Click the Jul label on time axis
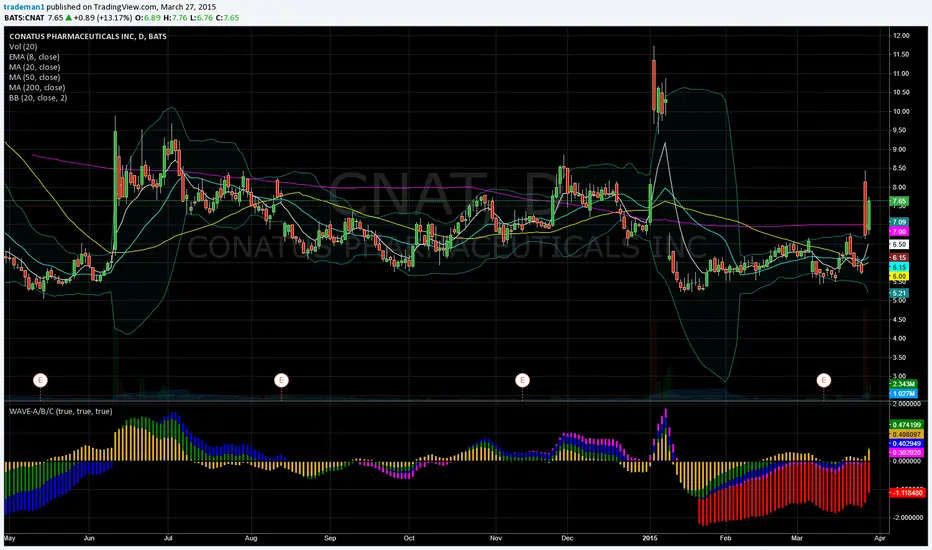This screenshot has width=932, height=550. click(x=168, y=538)
